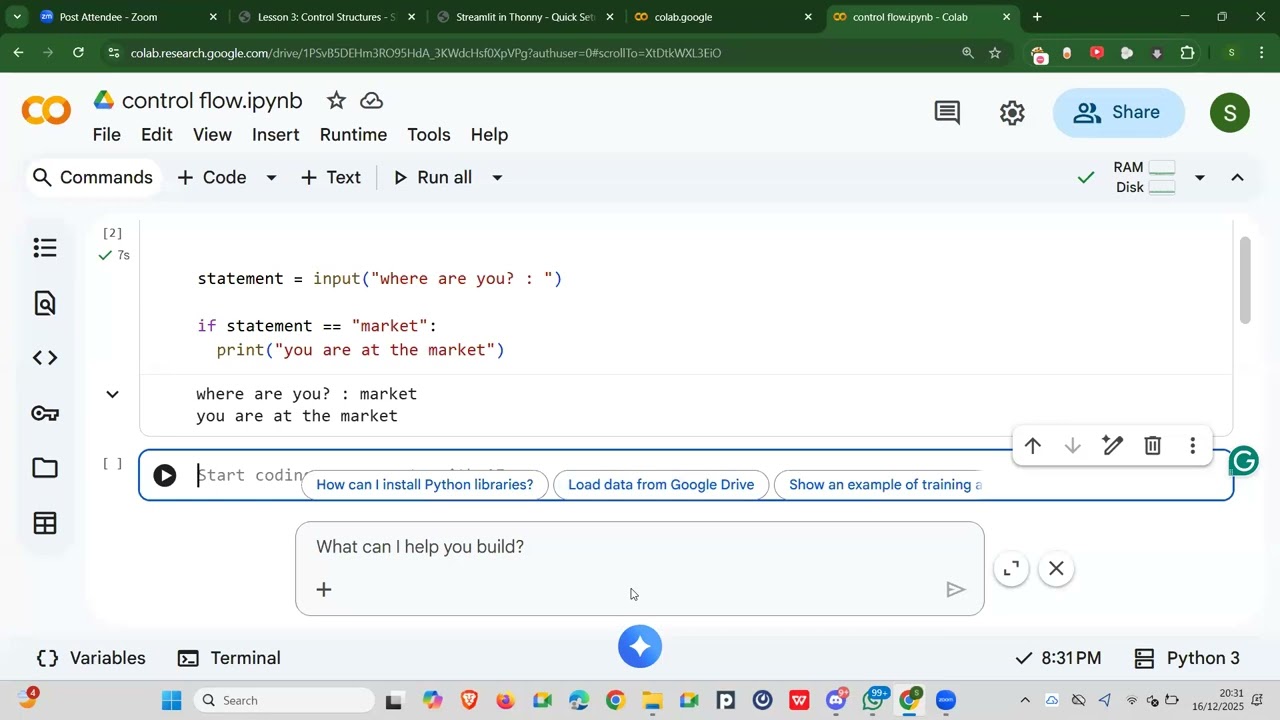Select 'How can I install Python libraries?' suggestion

click(x=425, y=485)
